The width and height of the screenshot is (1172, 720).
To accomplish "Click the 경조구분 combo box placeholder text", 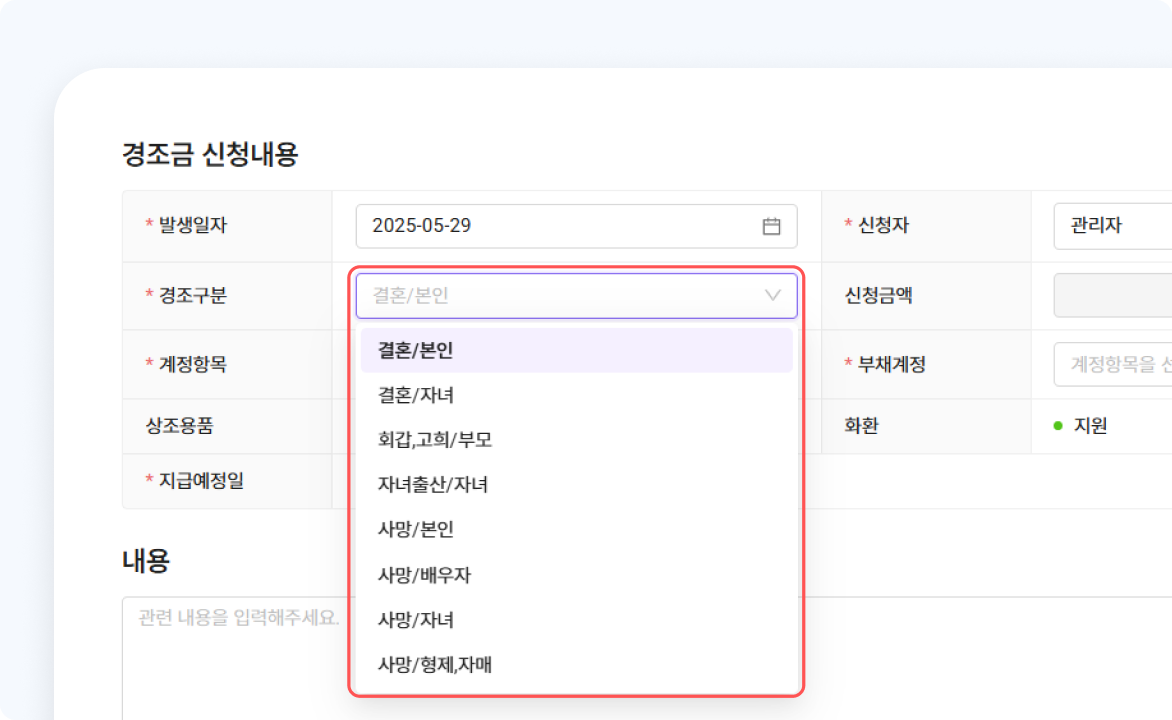I will point(411,295).
